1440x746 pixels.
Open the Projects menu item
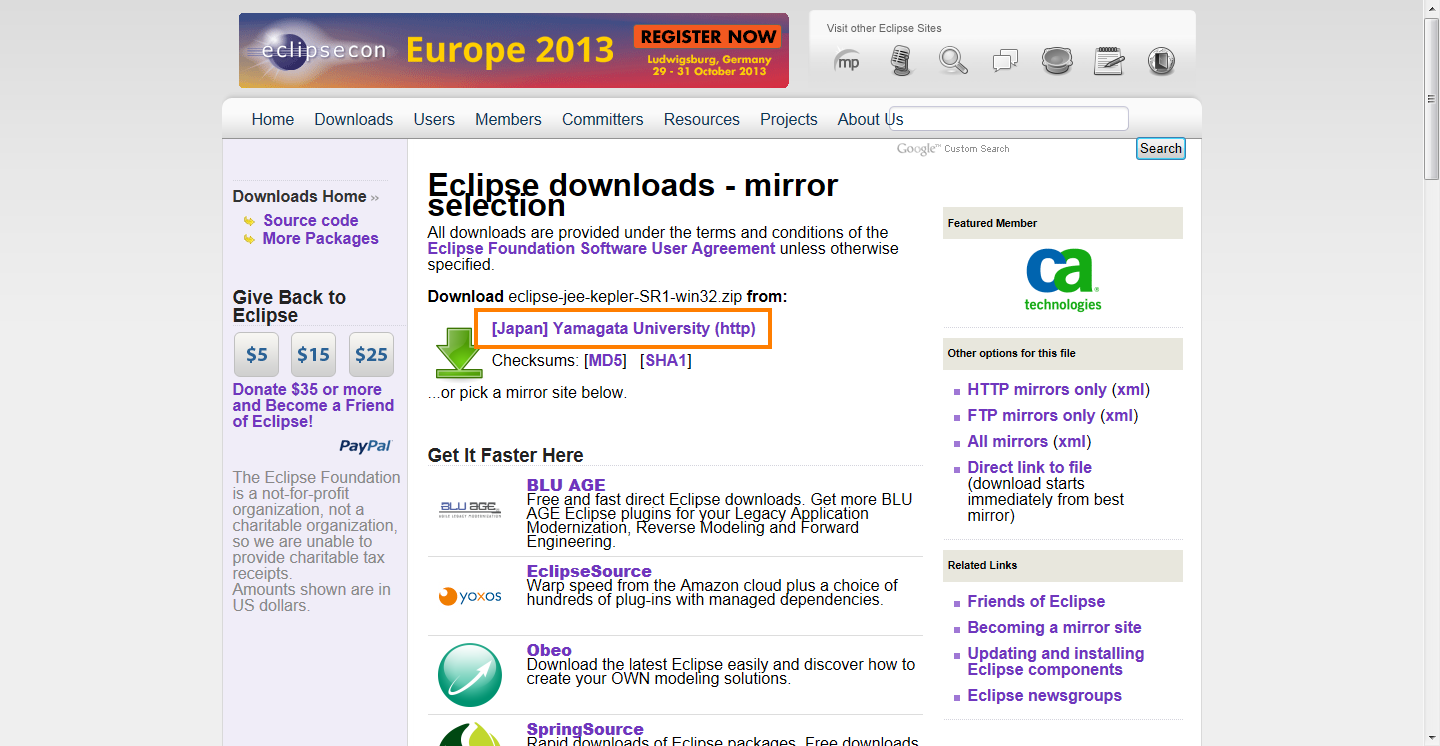coord(789,119)
